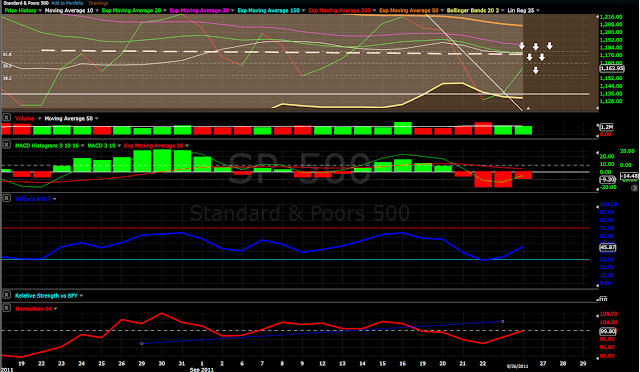Remove the Wilder's RSI 7 panel

tap(7, 198)
